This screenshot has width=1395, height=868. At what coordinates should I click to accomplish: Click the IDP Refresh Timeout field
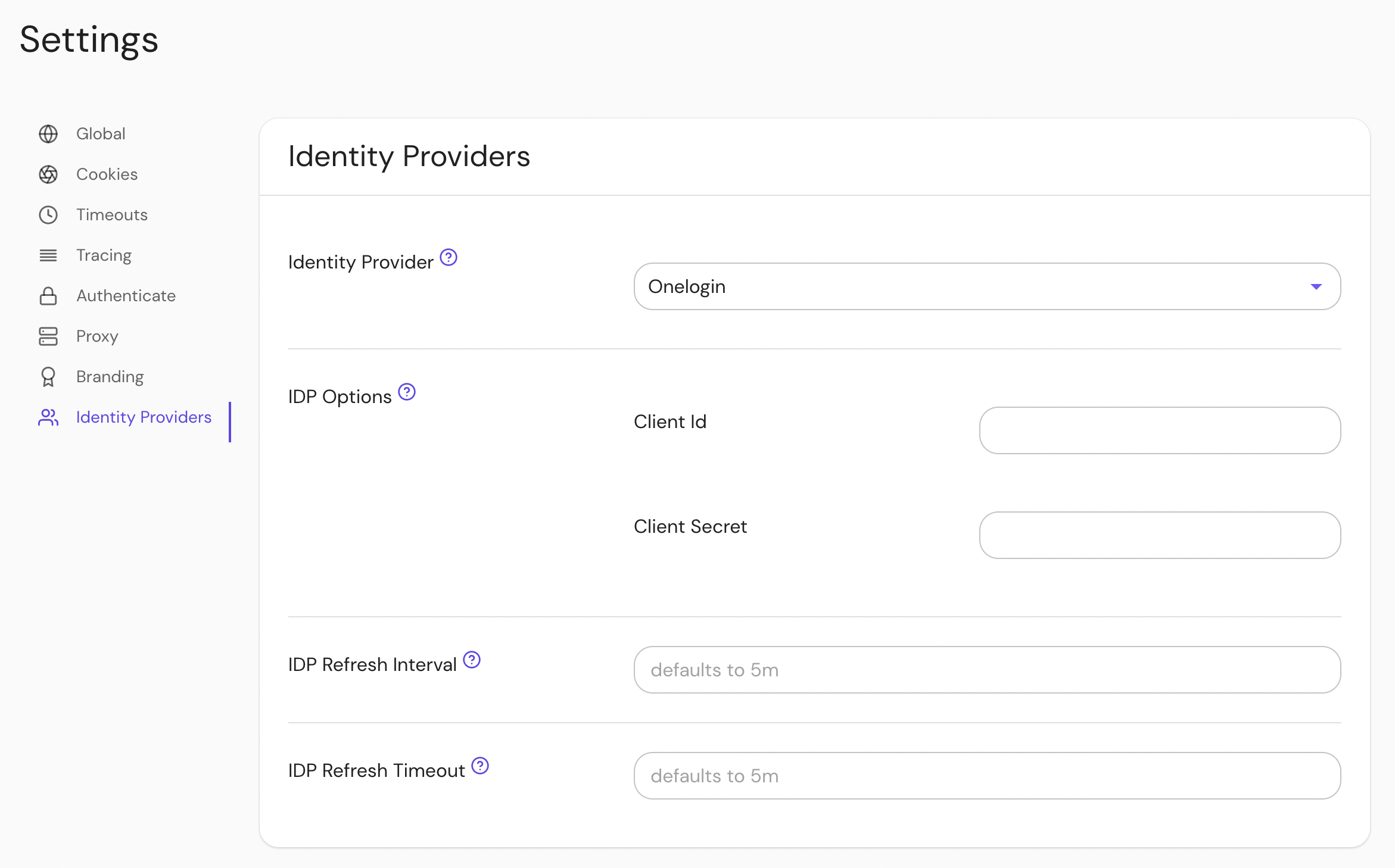pos(987,776)
